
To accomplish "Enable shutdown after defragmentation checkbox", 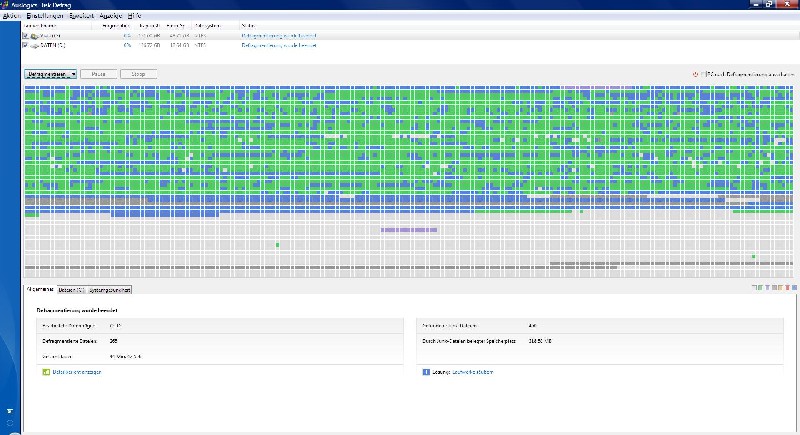I will pos(703,74).
